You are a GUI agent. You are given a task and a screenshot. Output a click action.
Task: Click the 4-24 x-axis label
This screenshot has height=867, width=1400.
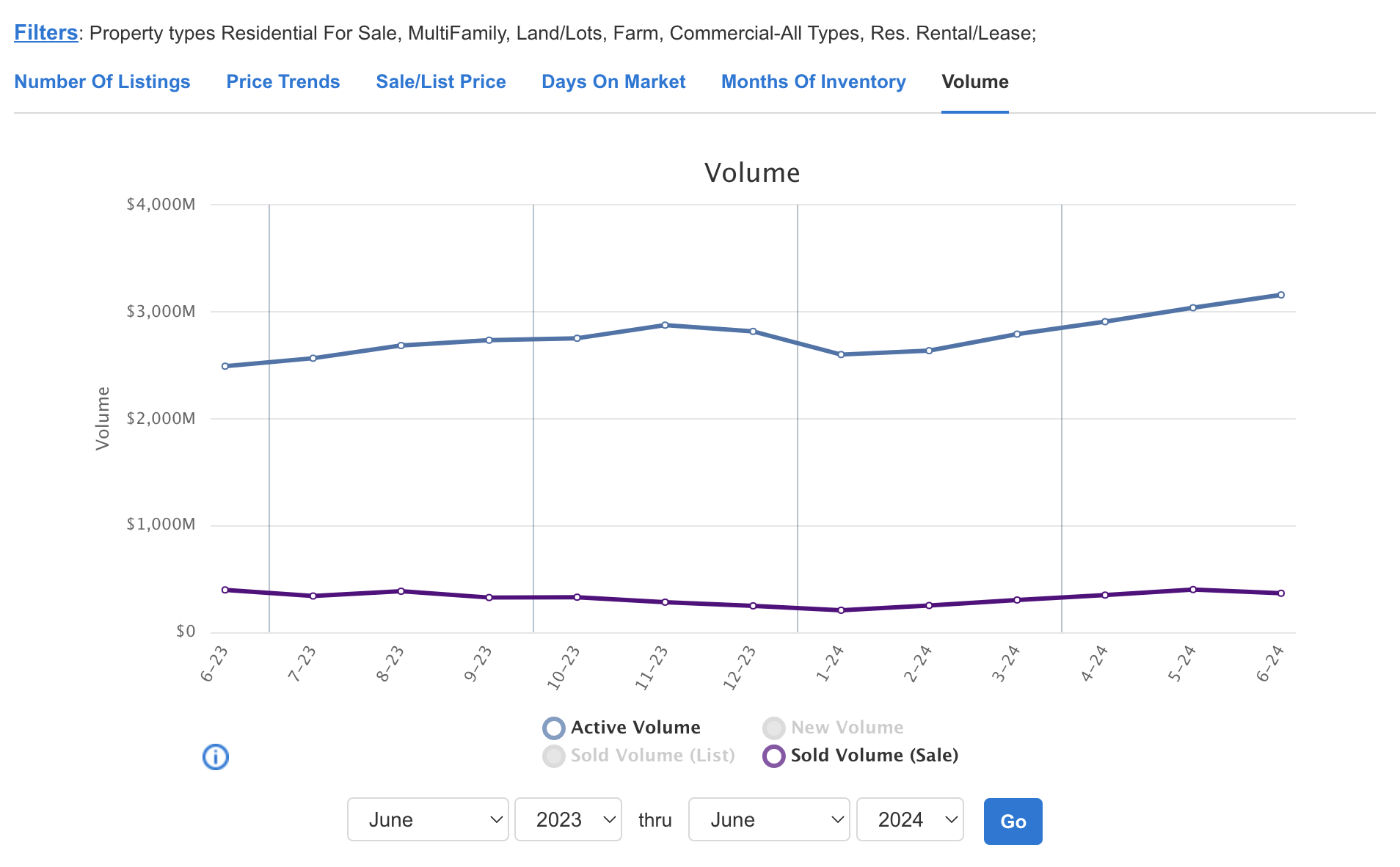pos(1094,664)
